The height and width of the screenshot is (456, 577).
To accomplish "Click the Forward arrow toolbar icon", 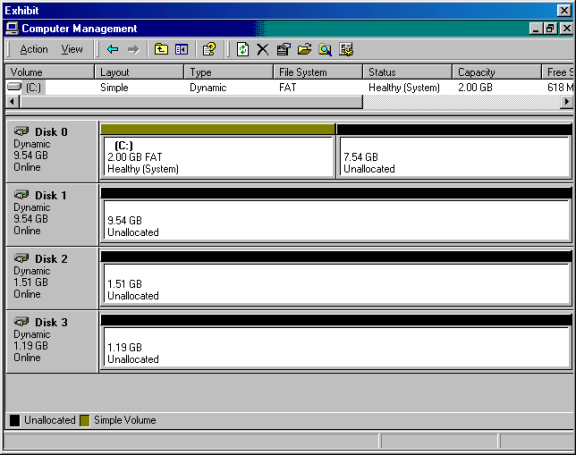I will click(x=133, y=49).
